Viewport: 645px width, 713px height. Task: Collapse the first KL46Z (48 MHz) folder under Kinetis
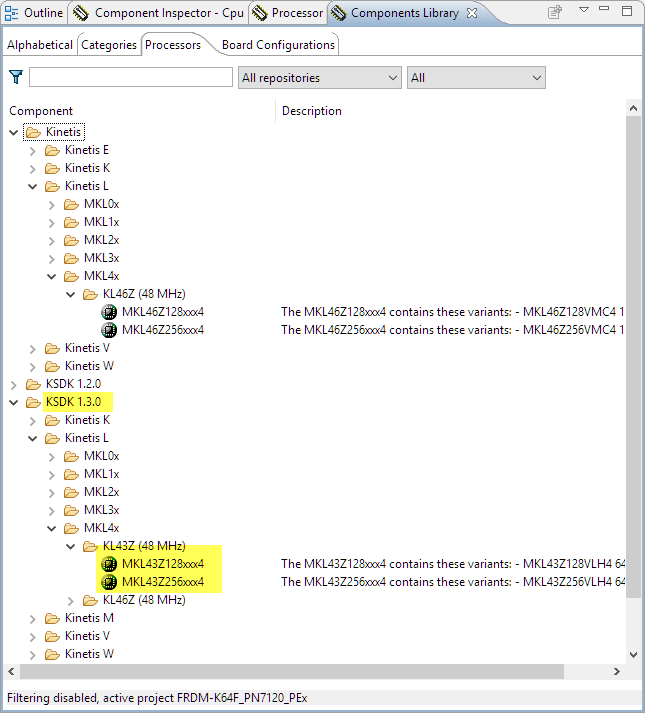point(71,295)
